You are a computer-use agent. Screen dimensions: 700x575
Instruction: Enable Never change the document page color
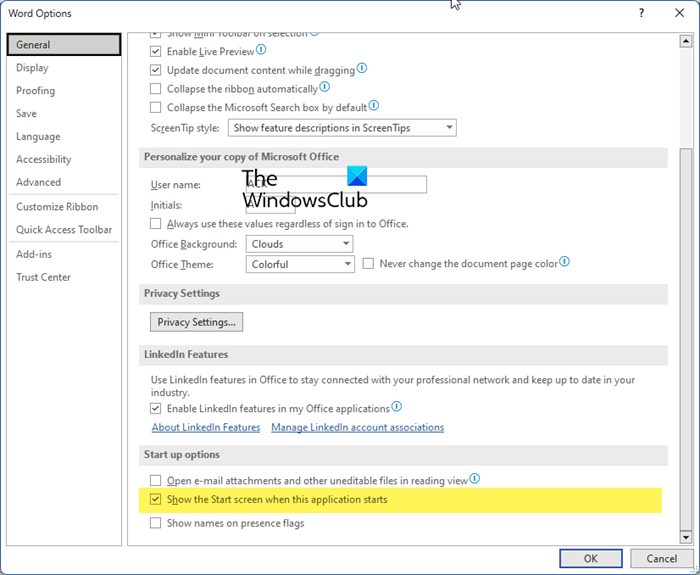368,263
